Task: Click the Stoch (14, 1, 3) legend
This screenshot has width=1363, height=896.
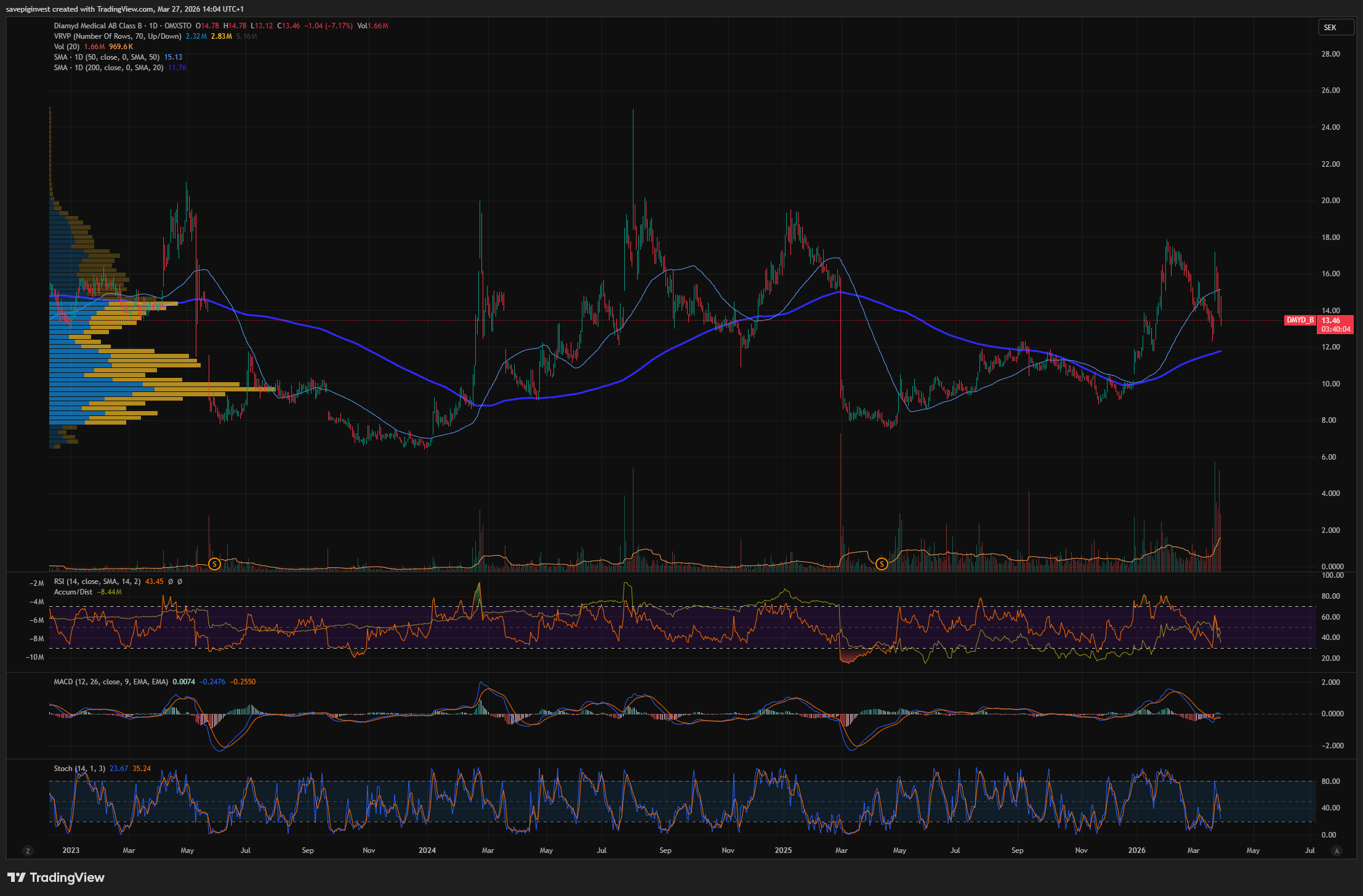Action: click(x=79, y=769)
